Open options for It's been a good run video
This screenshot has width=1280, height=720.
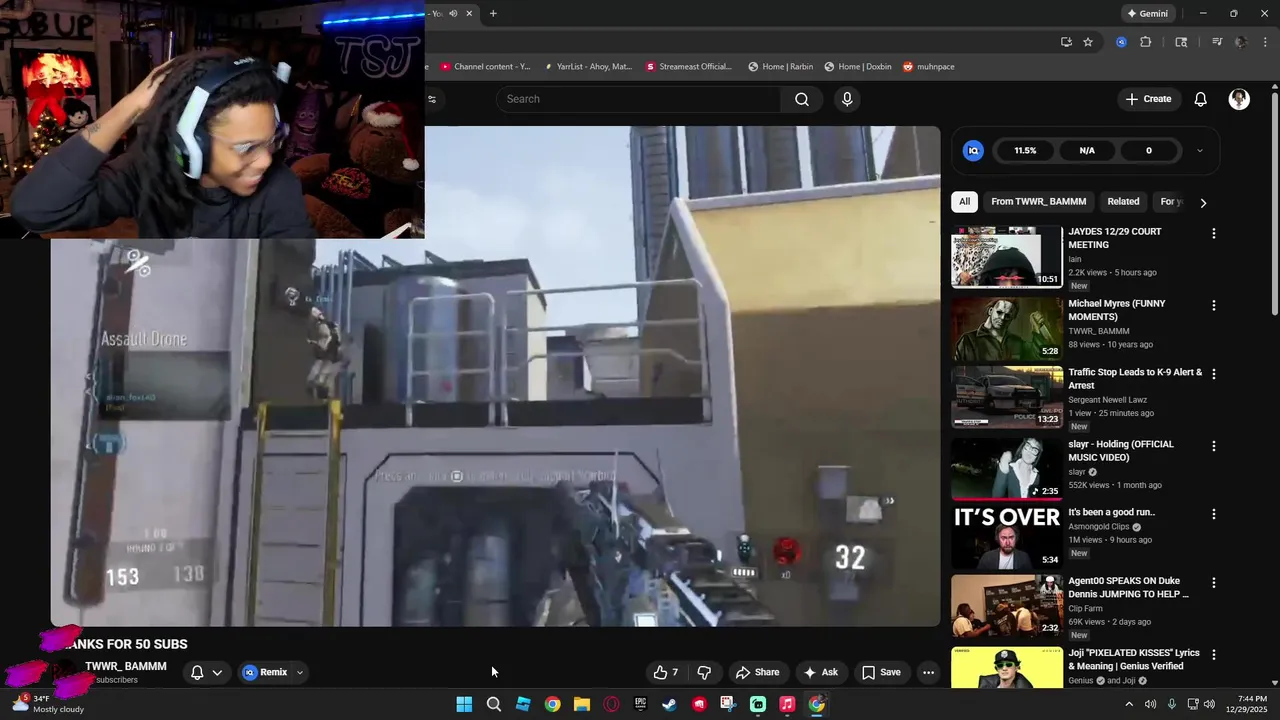1214,514
